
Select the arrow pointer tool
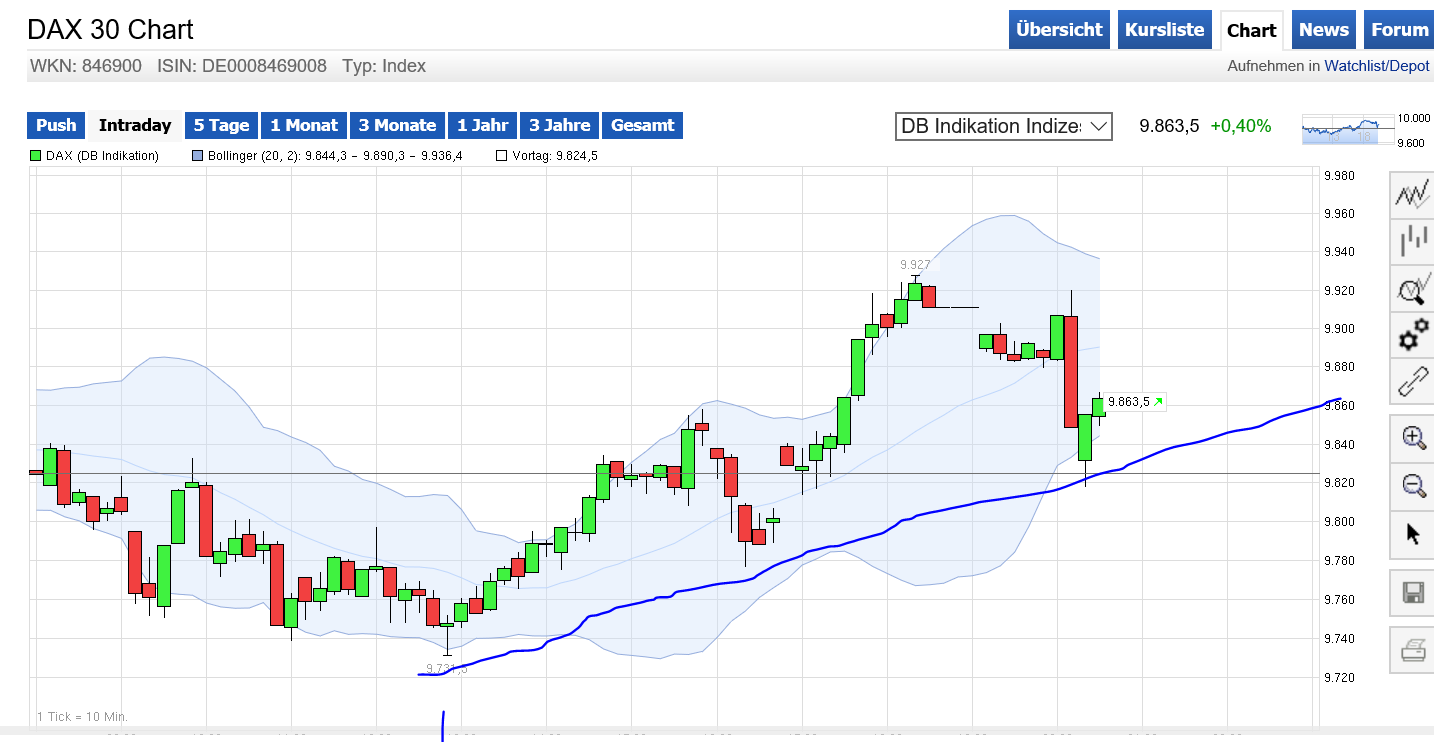(x=1412, y=533)
